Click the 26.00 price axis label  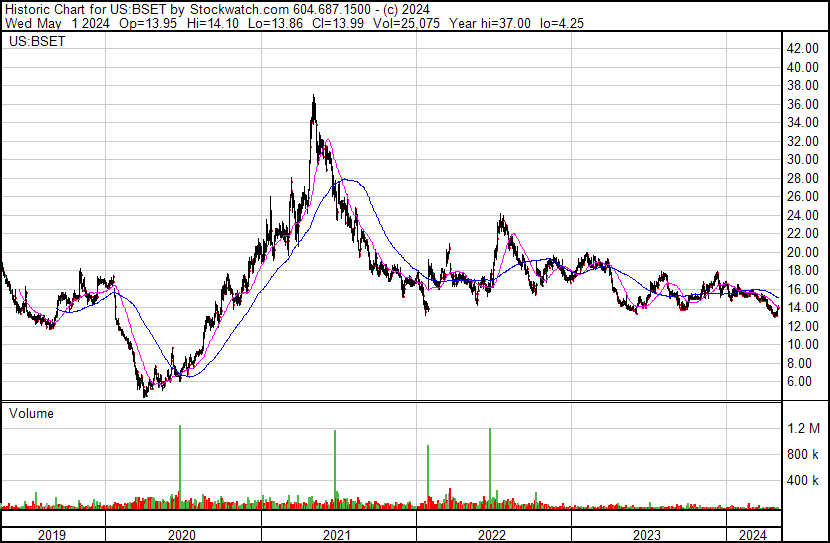[803, 196]
